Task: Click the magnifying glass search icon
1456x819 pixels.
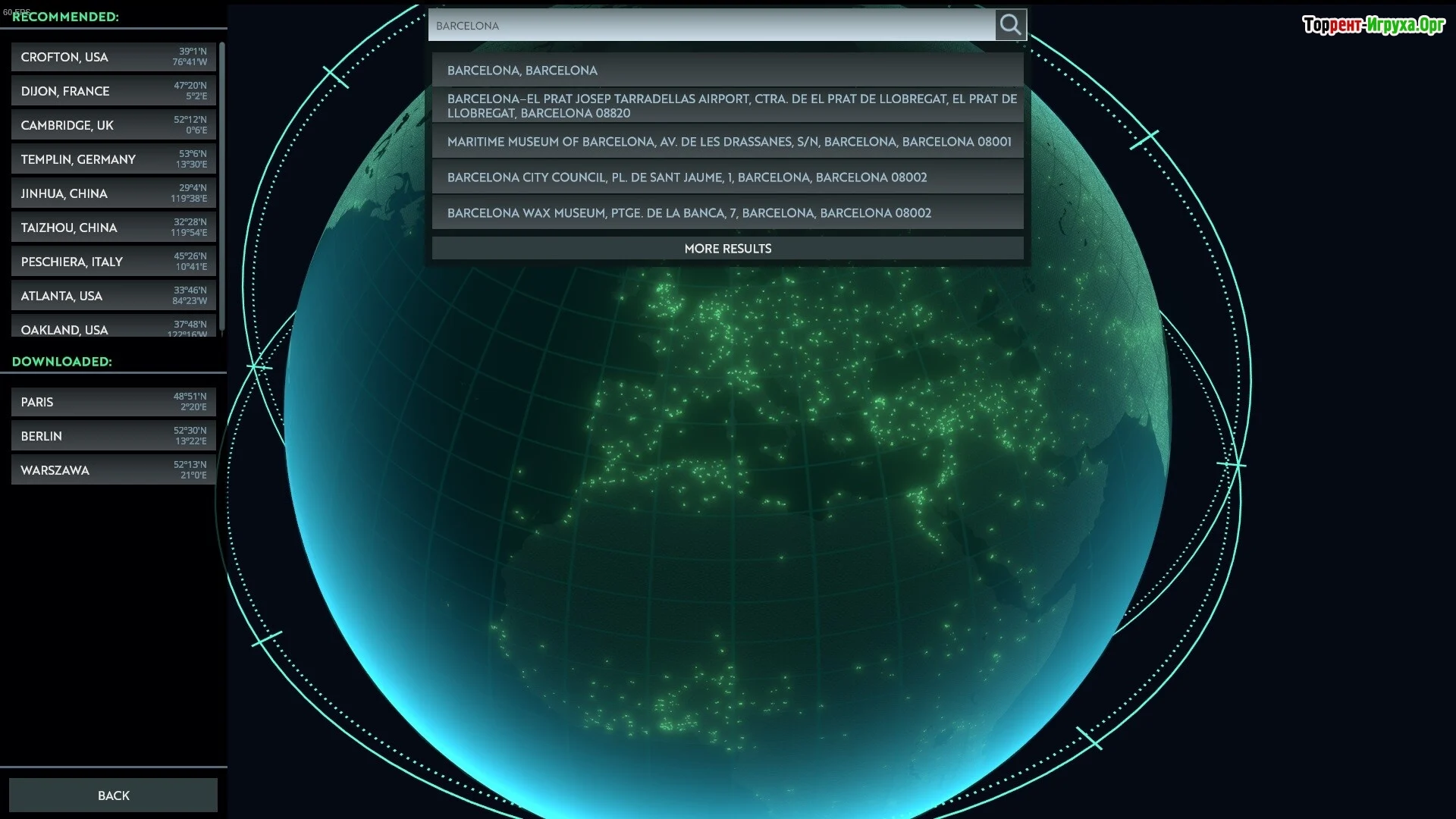Action: click(x=1010, y=25)
